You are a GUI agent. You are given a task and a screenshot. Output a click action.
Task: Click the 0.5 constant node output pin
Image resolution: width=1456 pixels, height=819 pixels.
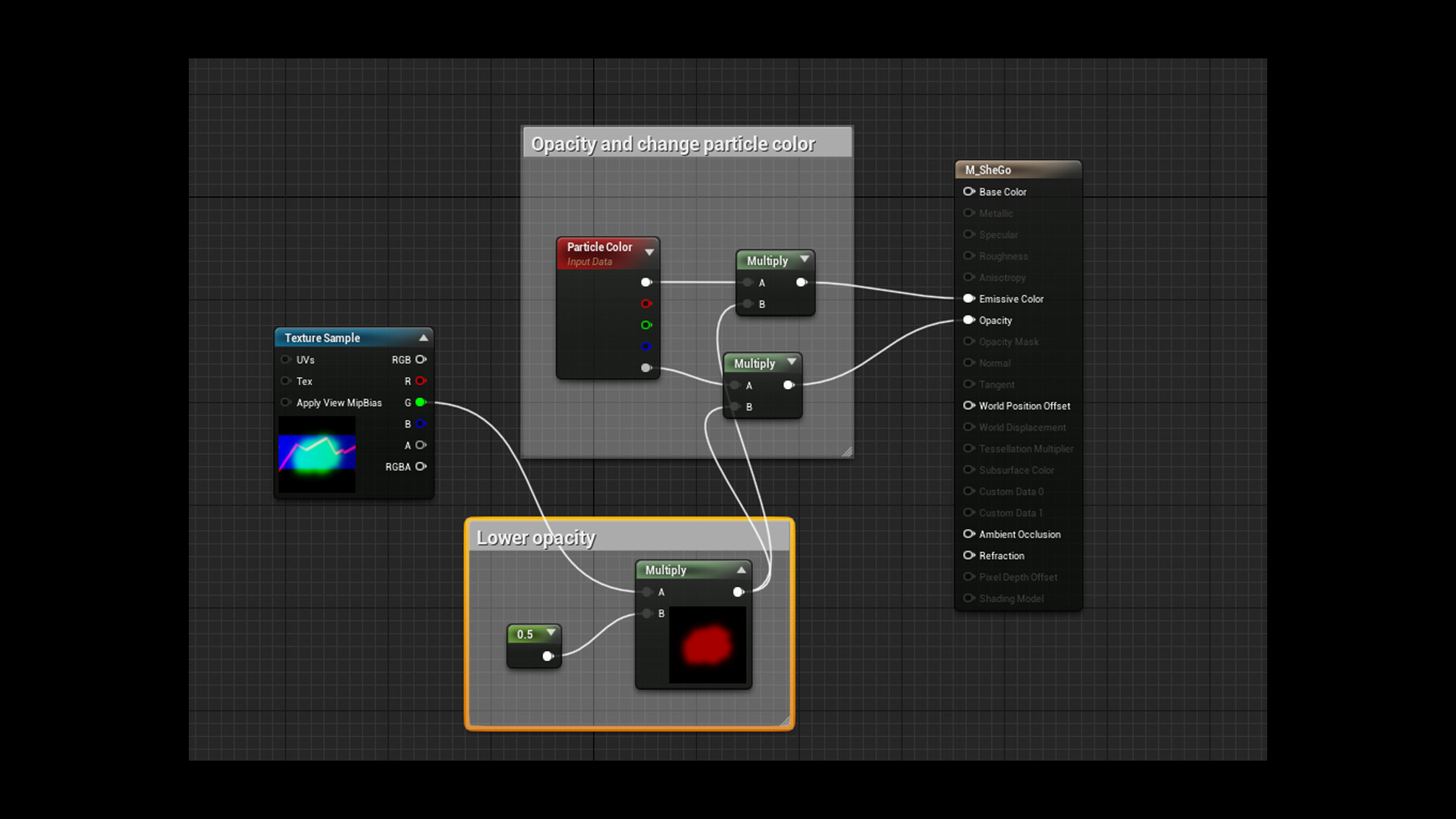click(548, 656)
